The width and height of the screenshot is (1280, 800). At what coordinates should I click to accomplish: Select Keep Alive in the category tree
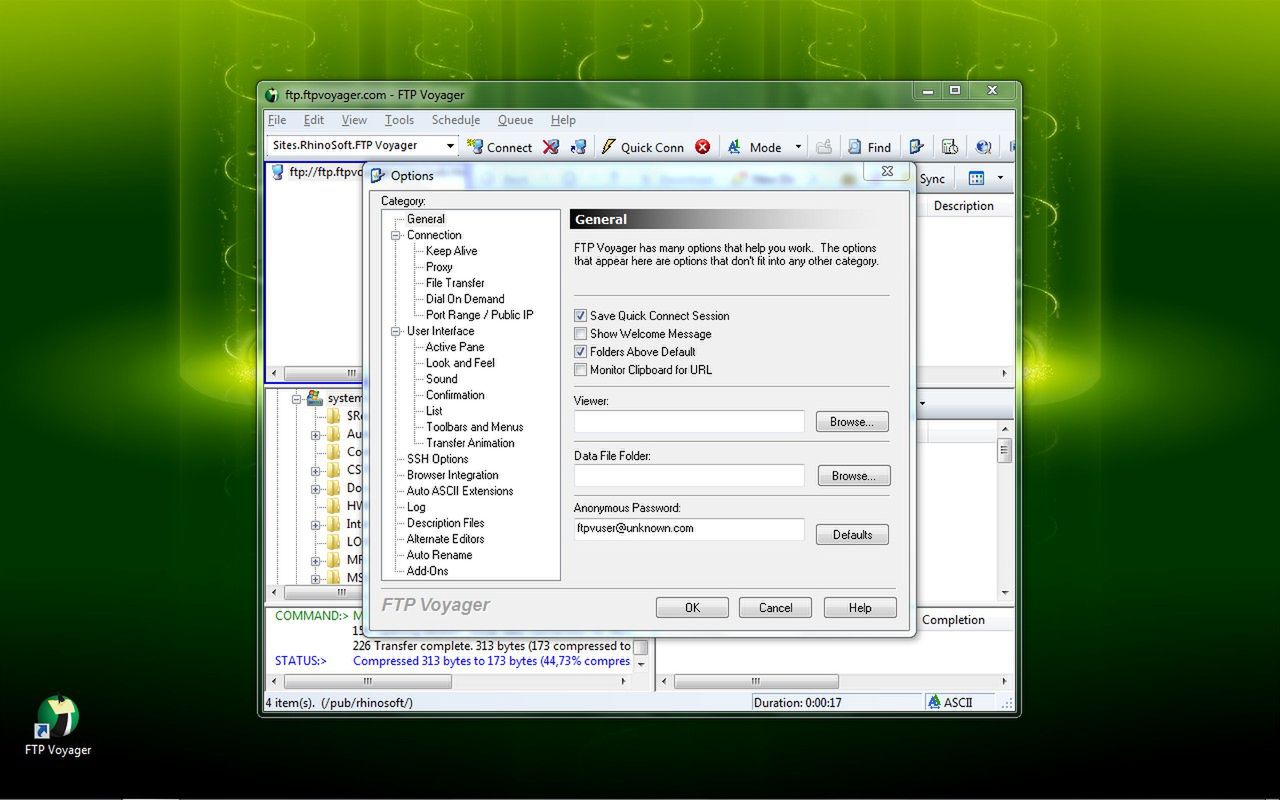pyautogui.click(x=451, y=251)
